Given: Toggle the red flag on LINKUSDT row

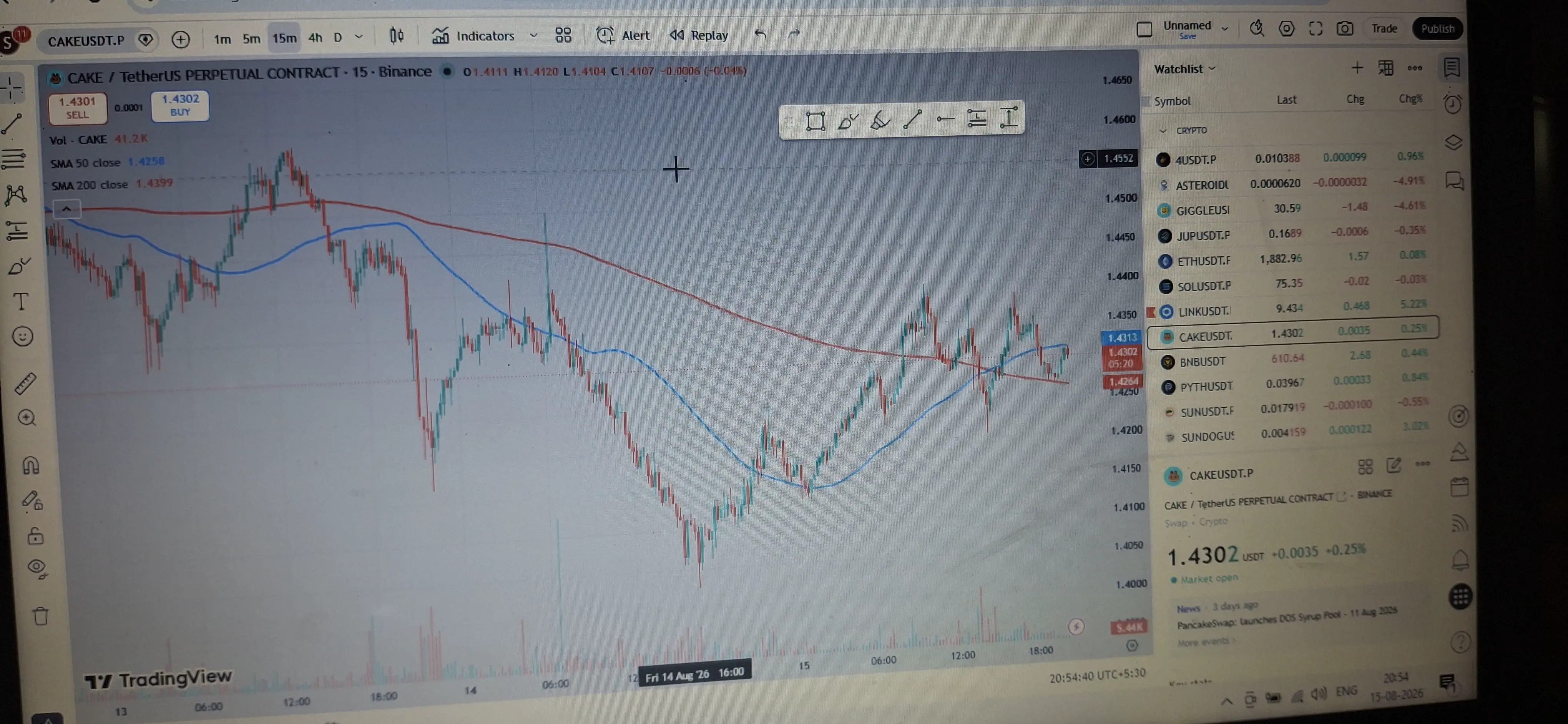Looking at the screenshot, I should pos(1151,312).
